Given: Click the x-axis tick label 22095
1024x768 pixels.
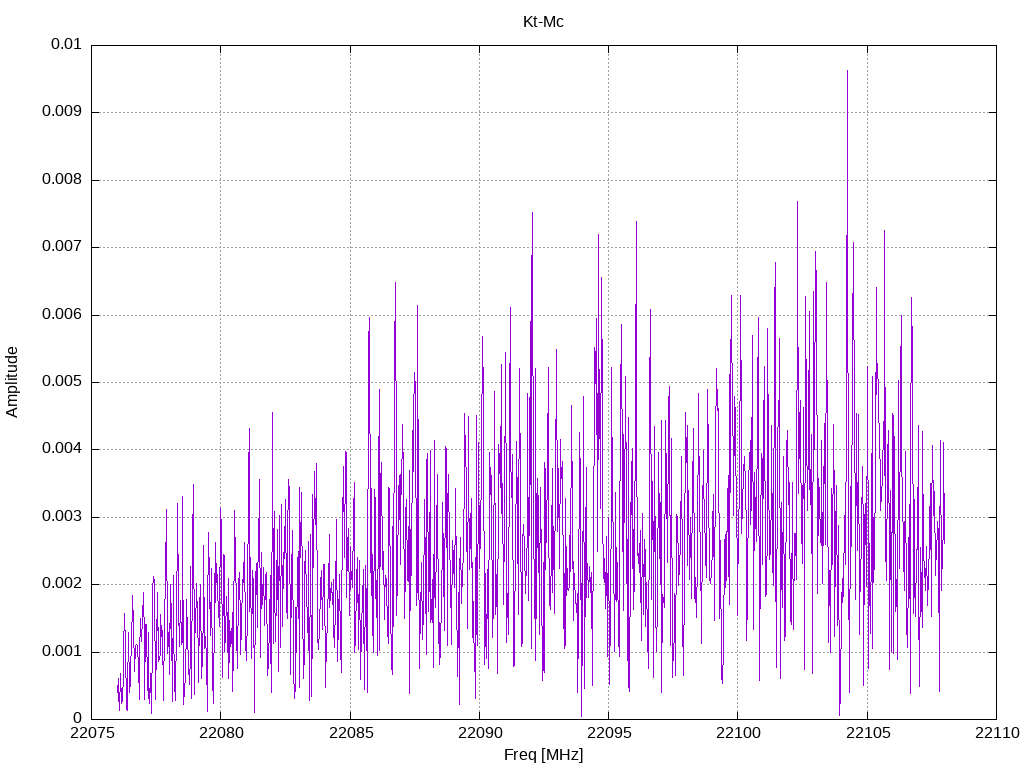Looking at the screenshot, I should 609,733.
